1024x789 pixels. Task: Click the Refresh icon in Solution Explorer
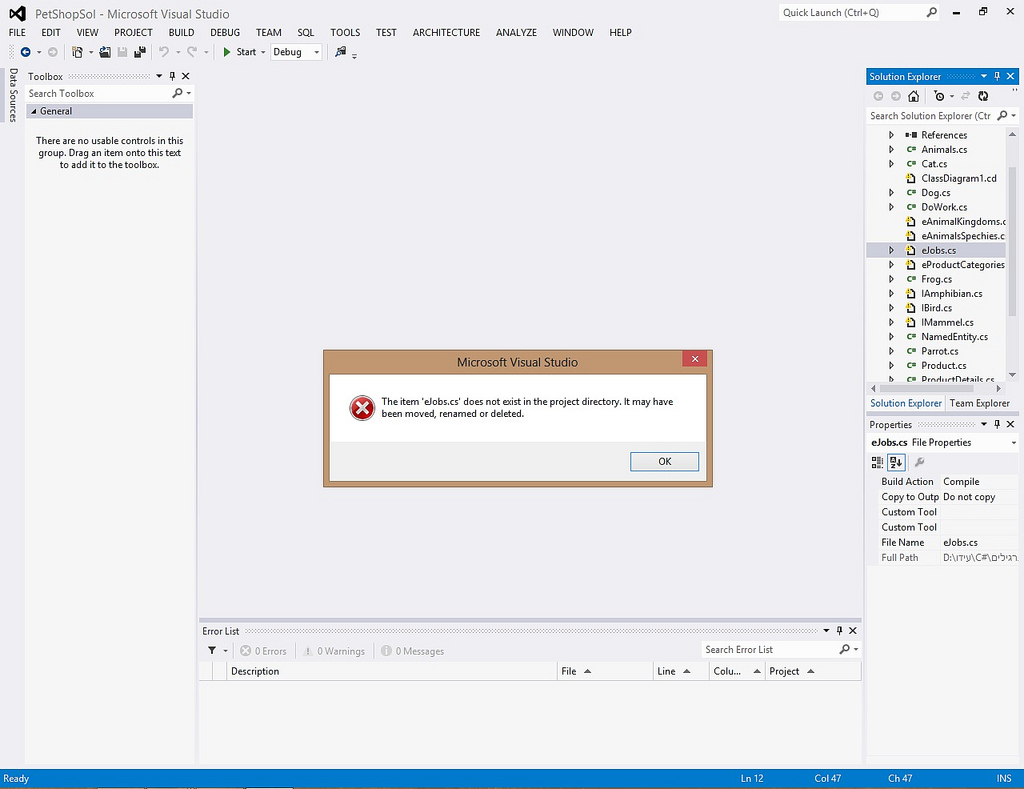984,96
